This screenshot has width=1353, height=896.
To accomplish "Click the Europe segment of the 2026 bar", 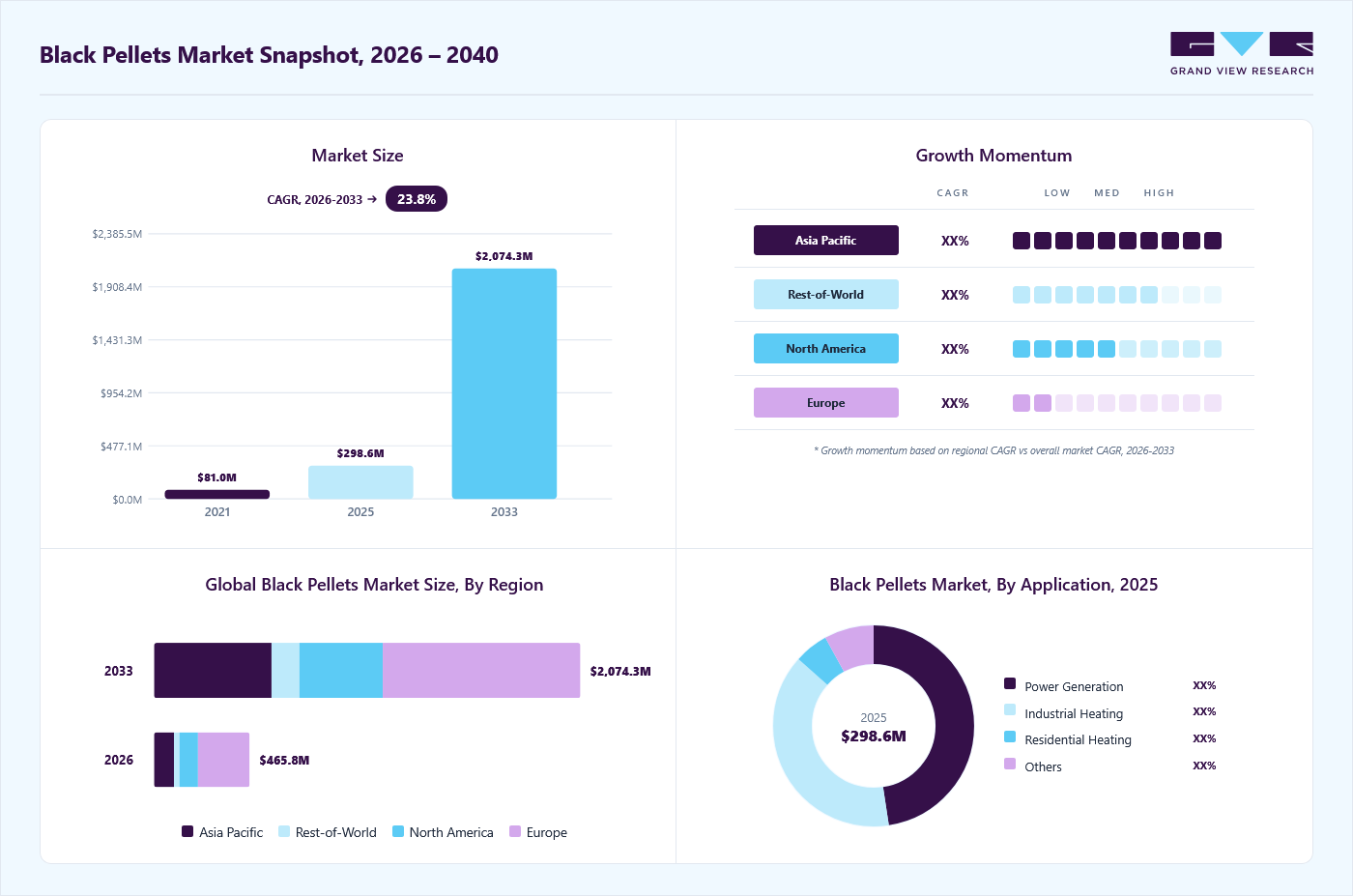I will coord(223,760).
